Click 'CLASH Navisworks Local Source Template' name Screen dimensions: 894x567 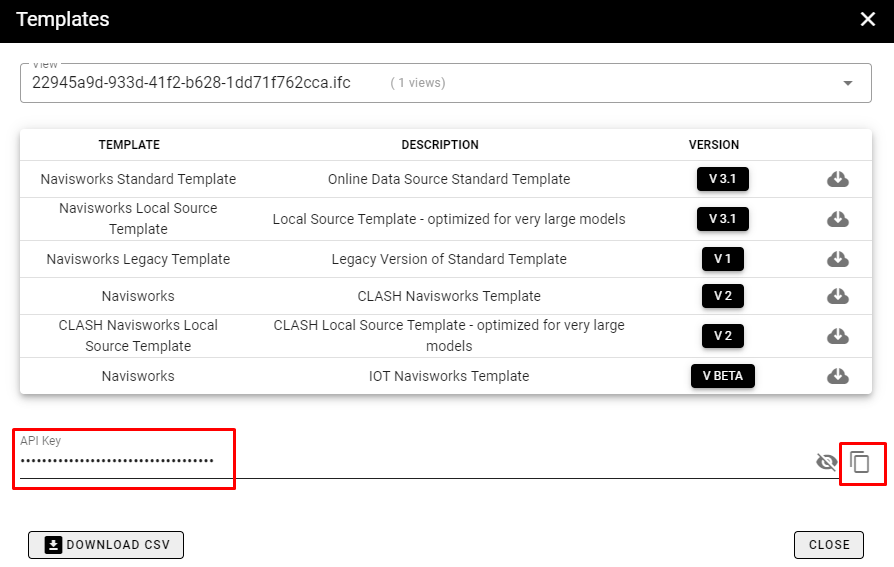click(138, 335)
